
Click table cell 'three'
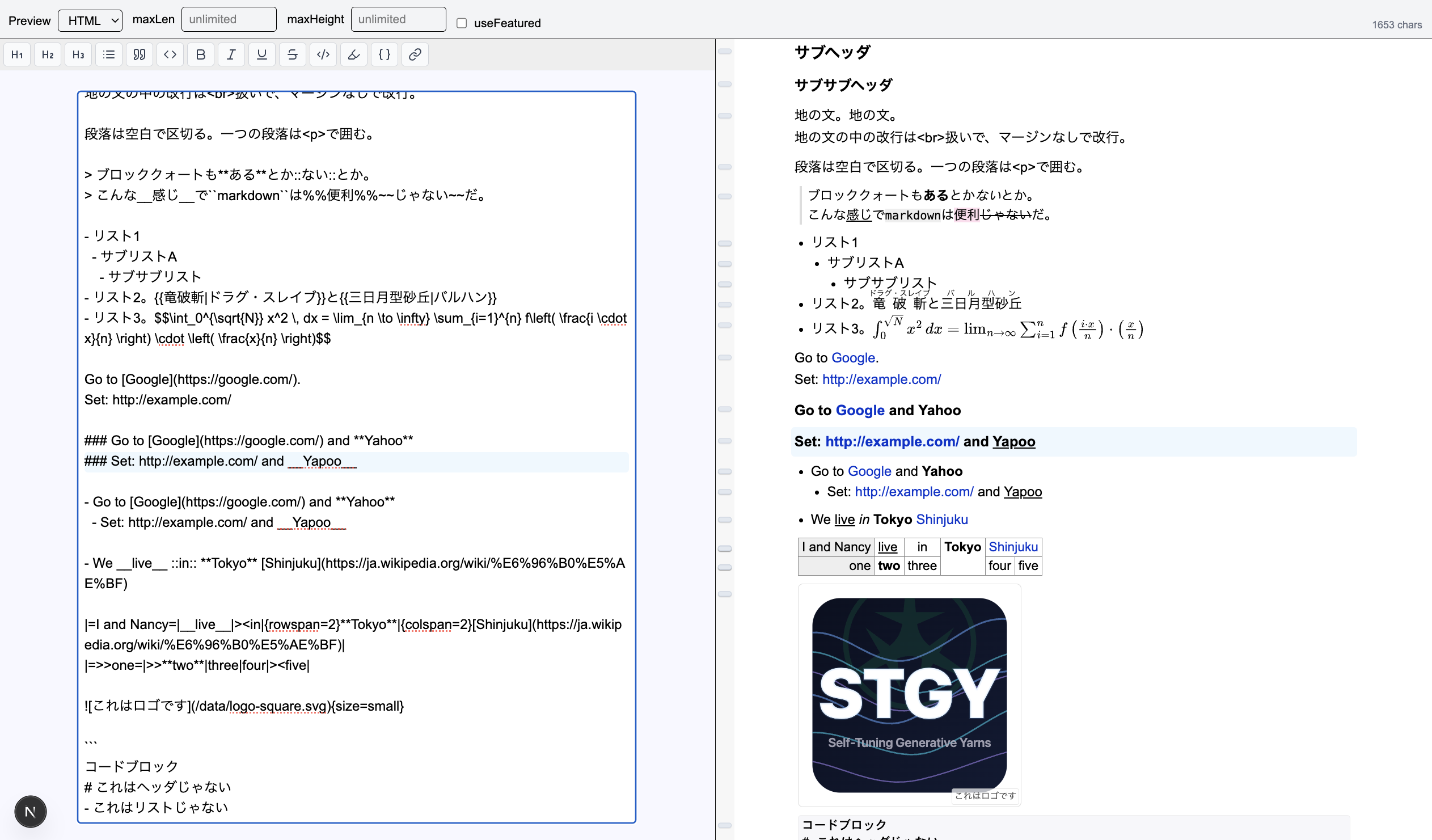922,565
